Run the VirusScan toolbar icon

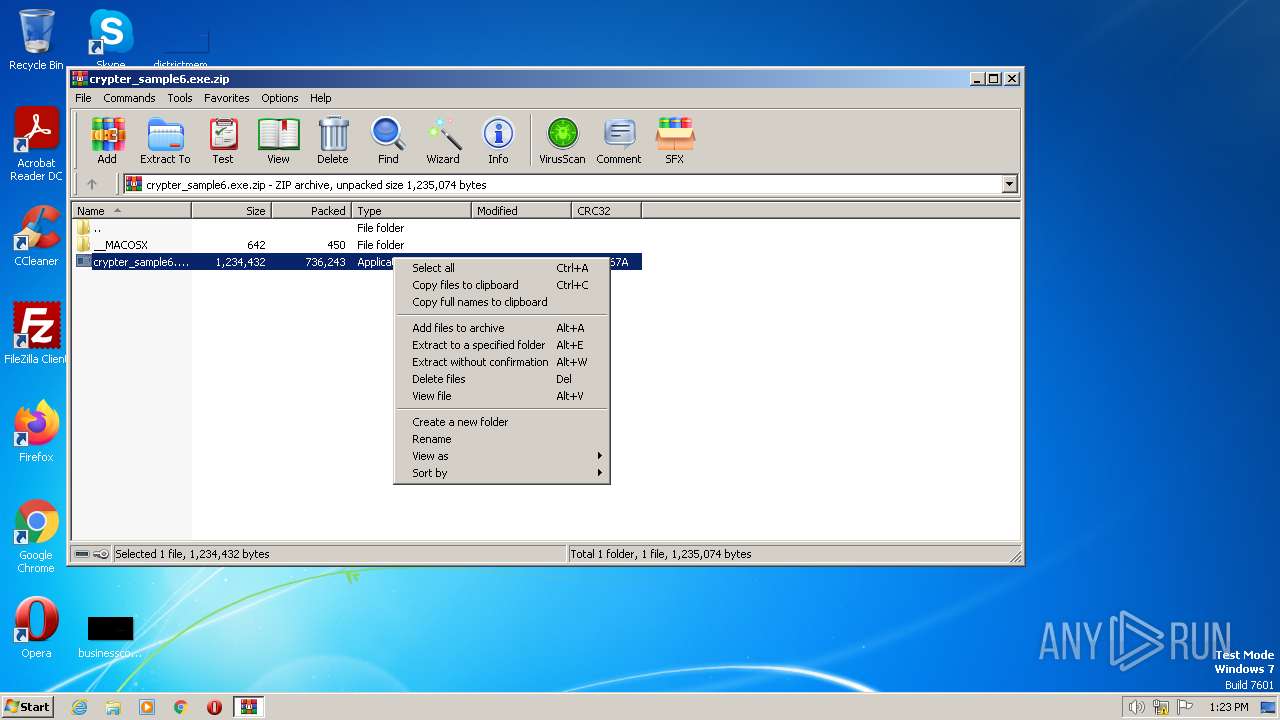pyautogui.click(x=562, y=140)
